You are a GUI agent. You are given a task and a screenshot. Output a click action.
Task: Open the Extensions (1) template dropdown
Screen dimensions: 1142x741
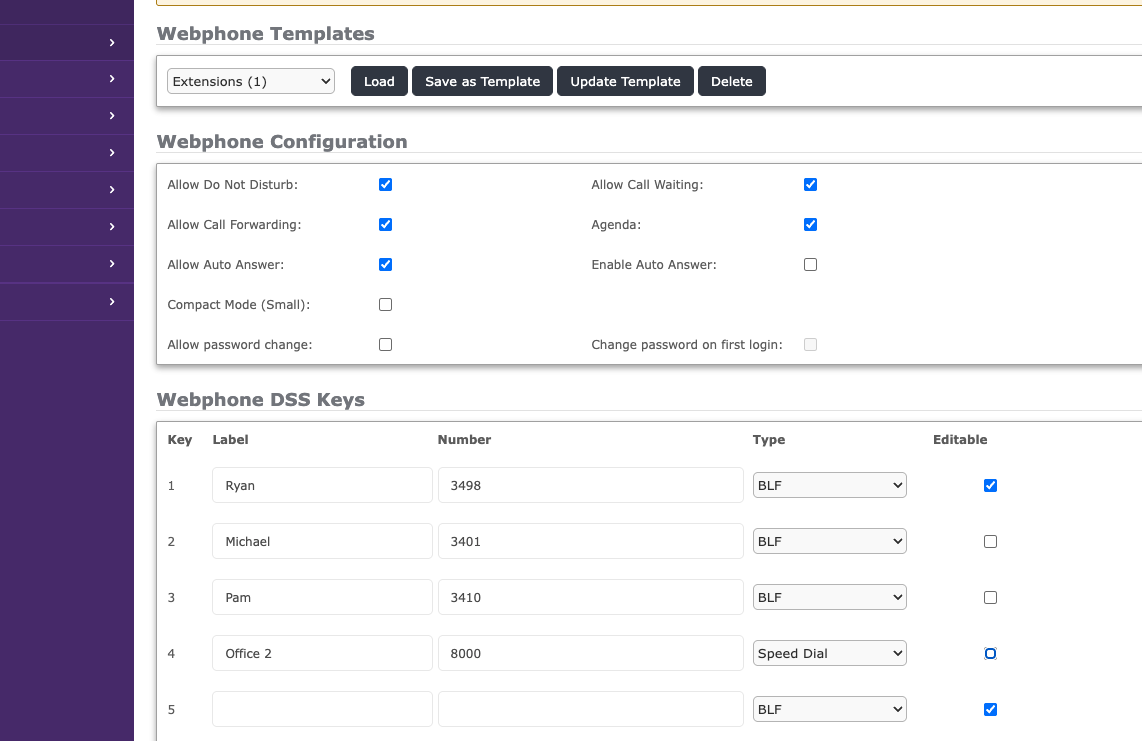point(251,81)
